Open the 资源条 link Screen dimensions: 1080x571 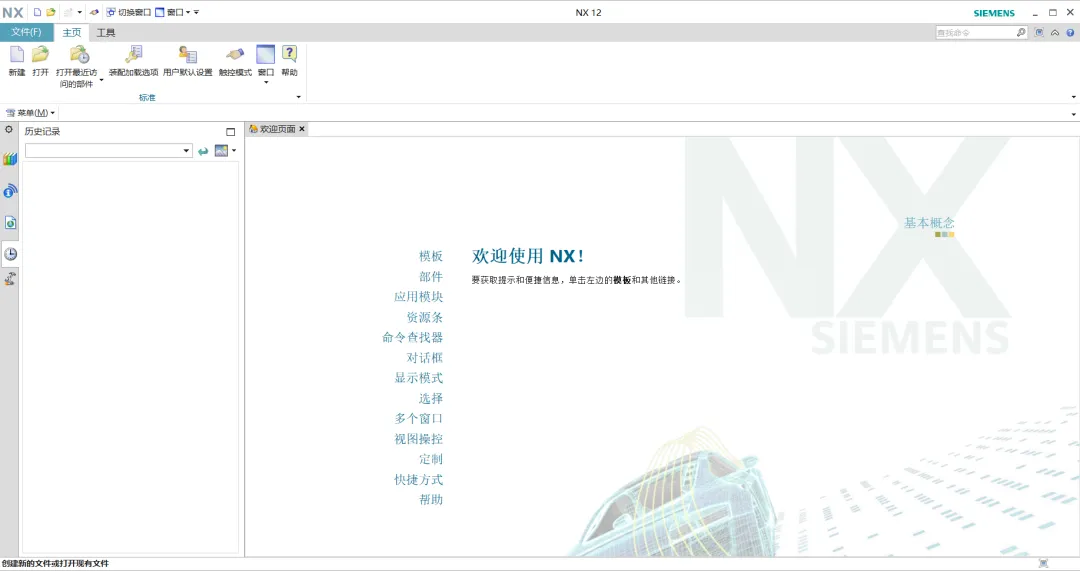[x=424, y=317]
